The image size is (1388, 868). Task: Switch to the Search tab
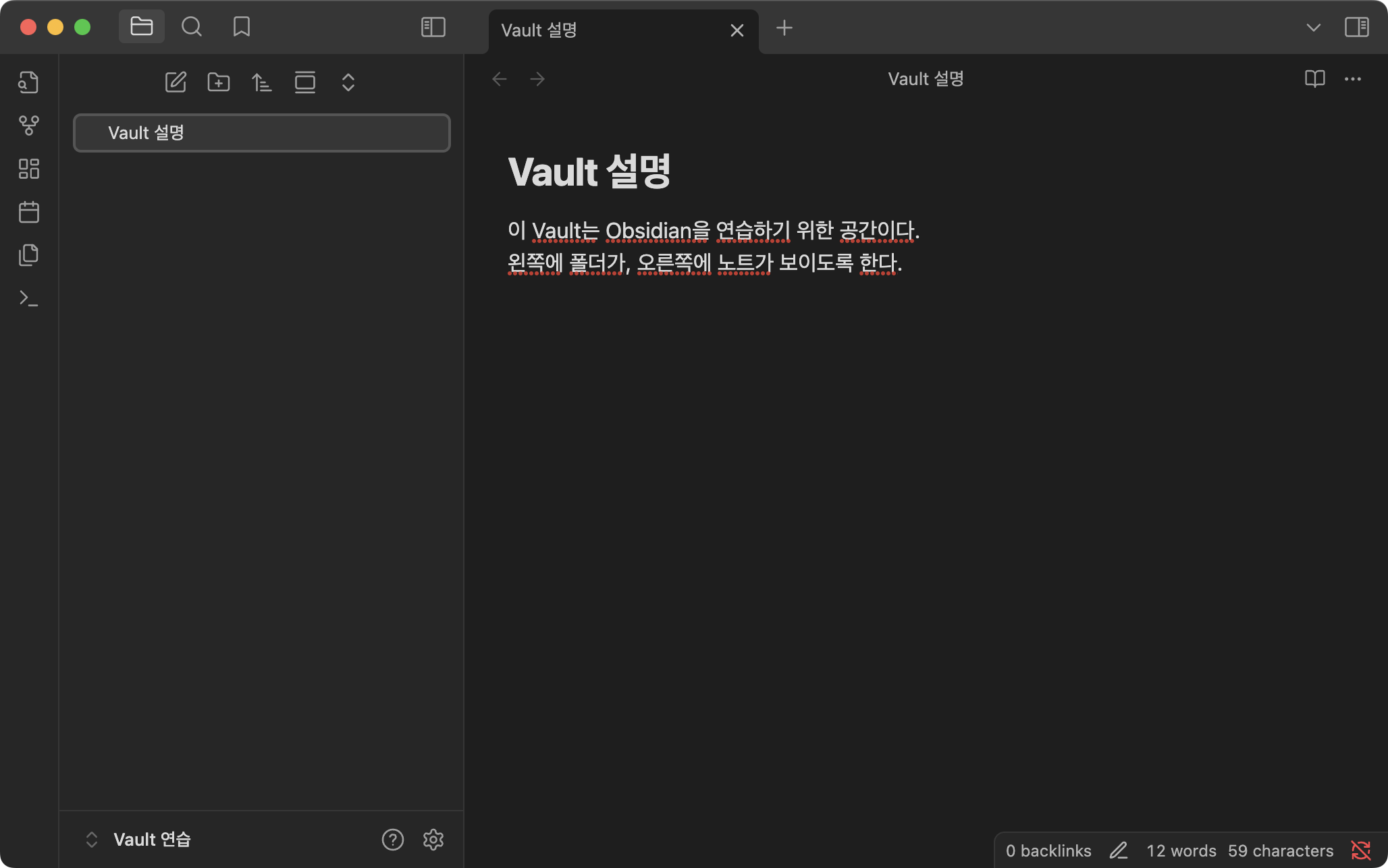[192, 28]
